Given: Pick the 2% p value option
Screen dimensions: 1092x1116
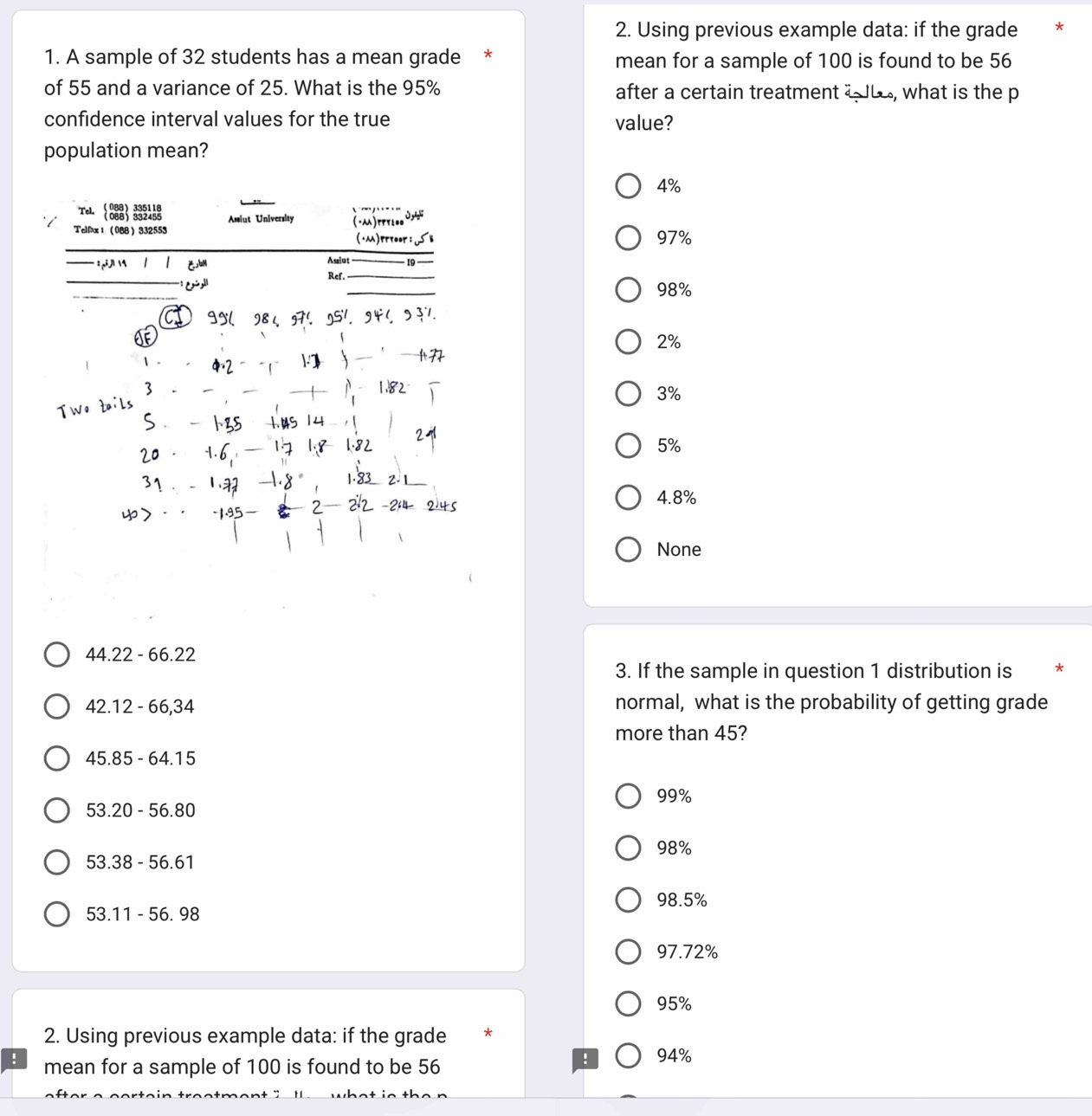Looking at the screenshot, I should click(x=628, y=342).
